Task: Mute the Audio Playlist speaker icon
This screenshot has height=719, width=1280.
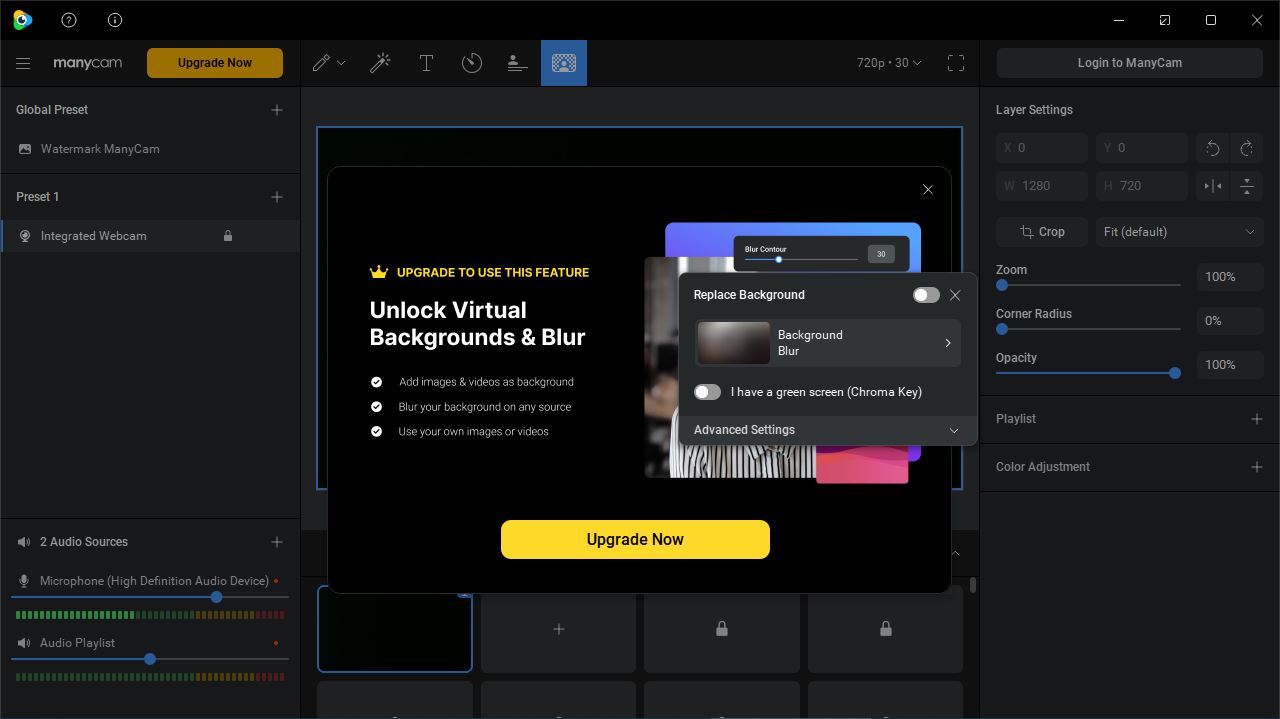Action: pyautogui.click(x=24, y=643)
